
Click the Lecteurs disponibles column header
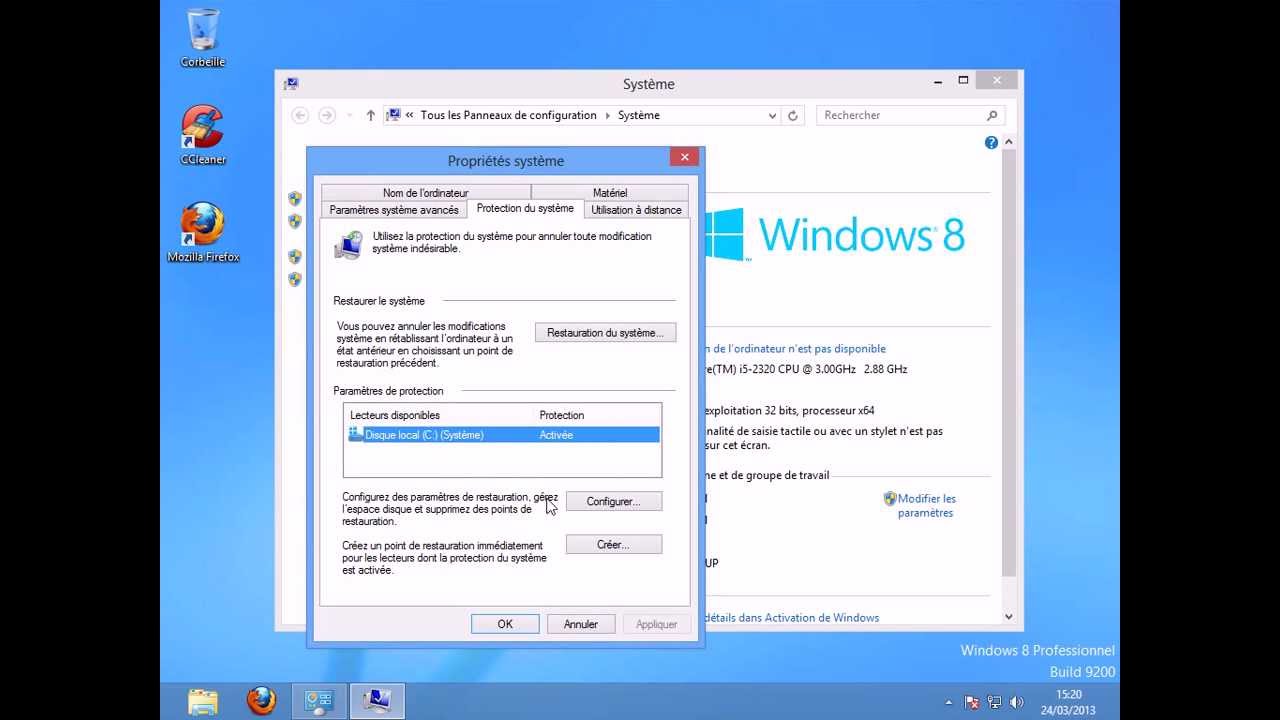click(x=395, y=415)
